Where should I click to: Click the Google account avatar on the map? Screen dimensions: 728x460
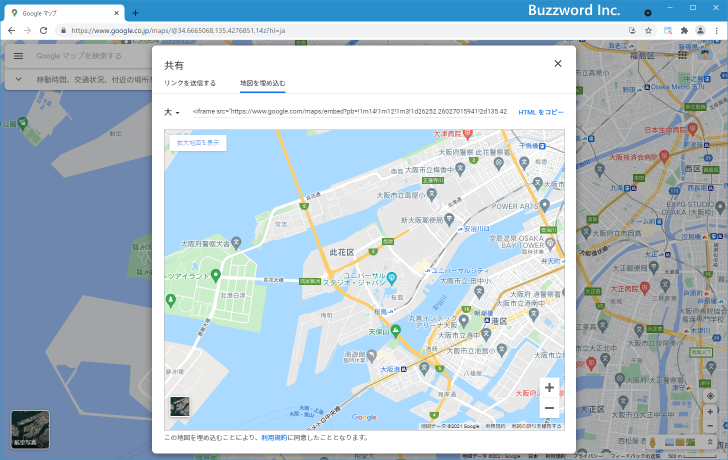[x=705, y=55]
